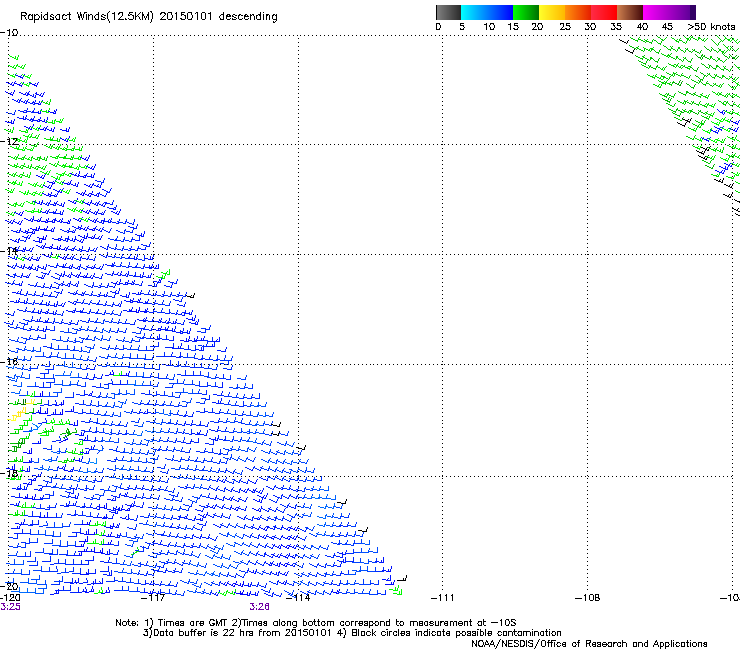Select the "30" legend scale label
The height and width of the screenshot is (650, 740).
coord(590,27)
